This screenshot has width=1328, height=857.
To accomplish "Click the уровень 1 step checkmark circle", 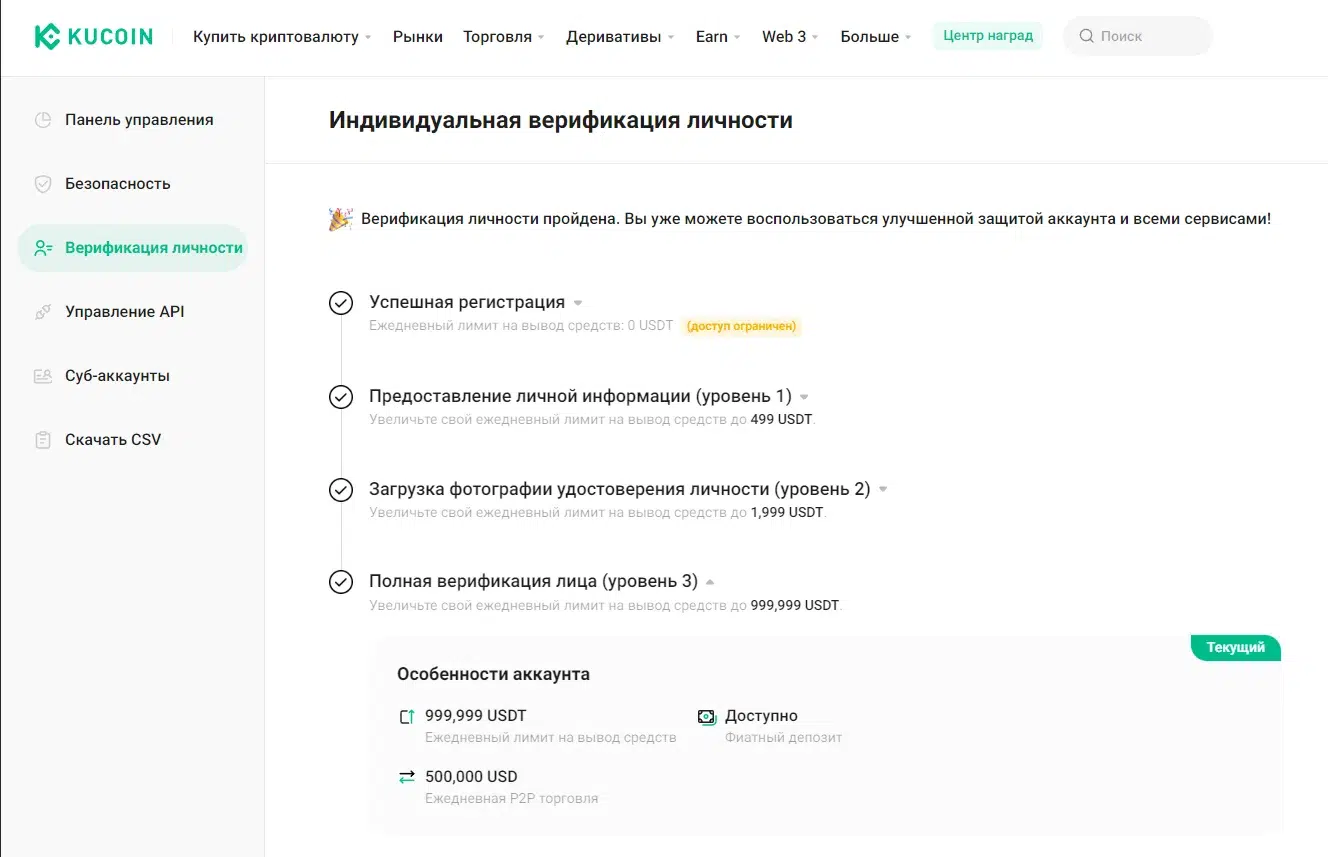I will (341, 397).
